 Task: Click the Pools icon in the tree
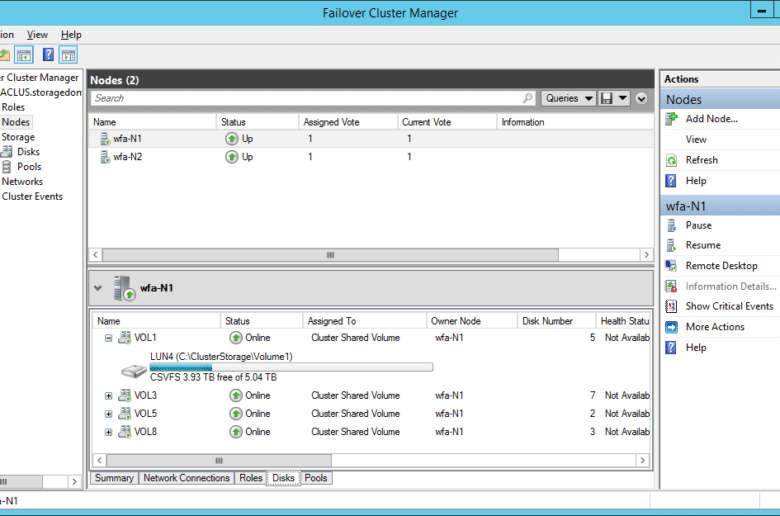[x=6, y=167]
